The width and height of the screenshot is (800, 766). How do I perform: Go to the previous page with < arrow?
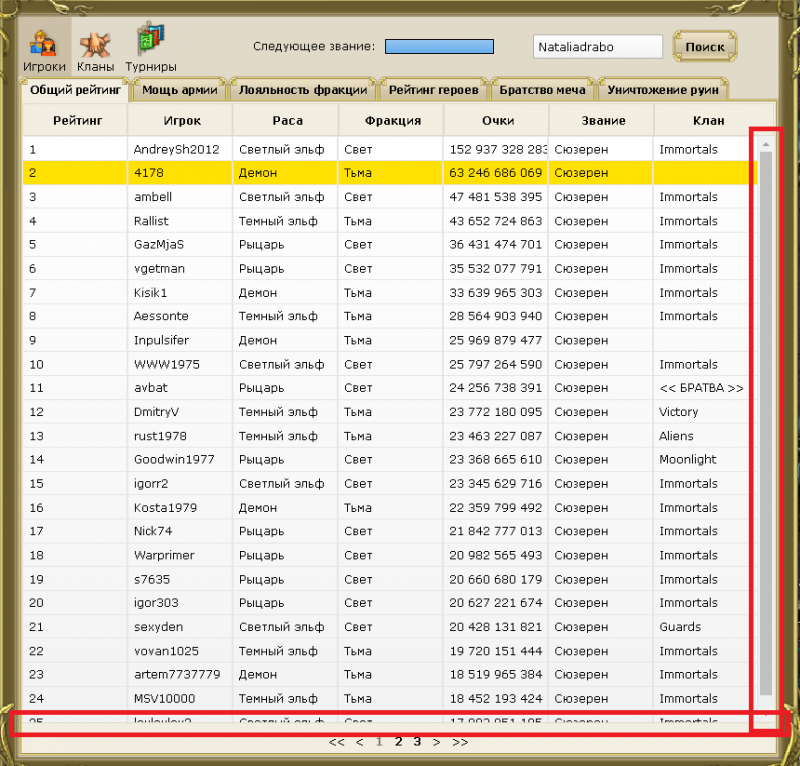360,742
